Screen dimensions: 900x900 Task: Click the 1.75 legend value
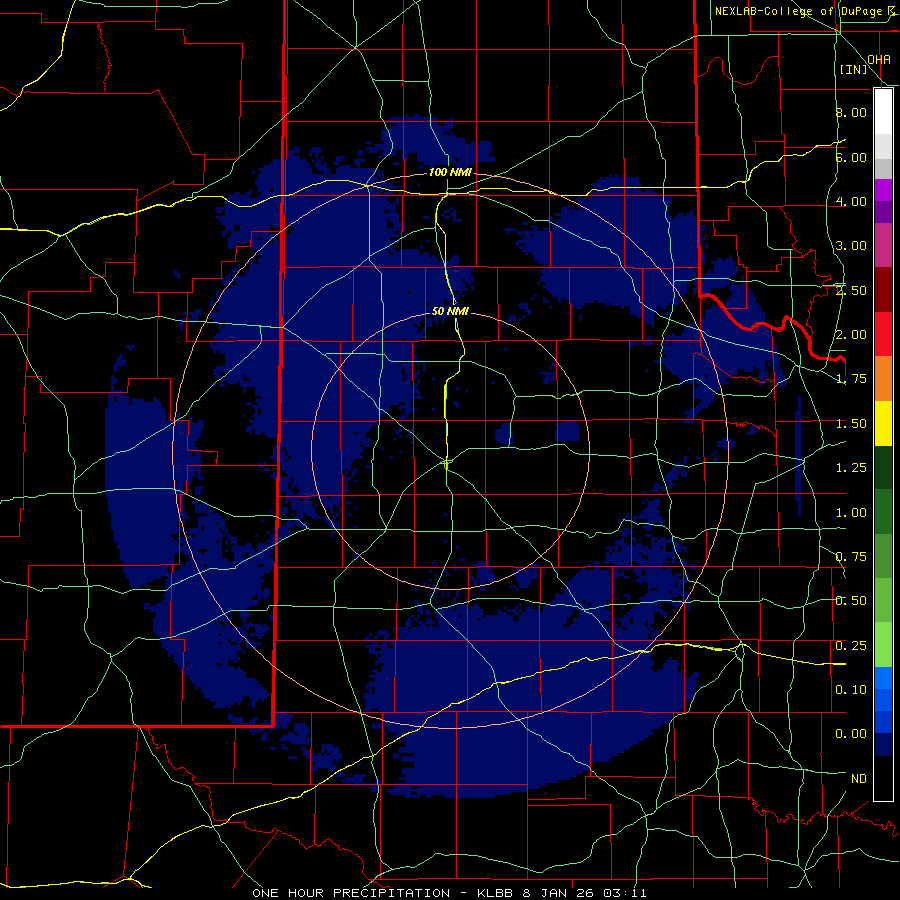851,379
